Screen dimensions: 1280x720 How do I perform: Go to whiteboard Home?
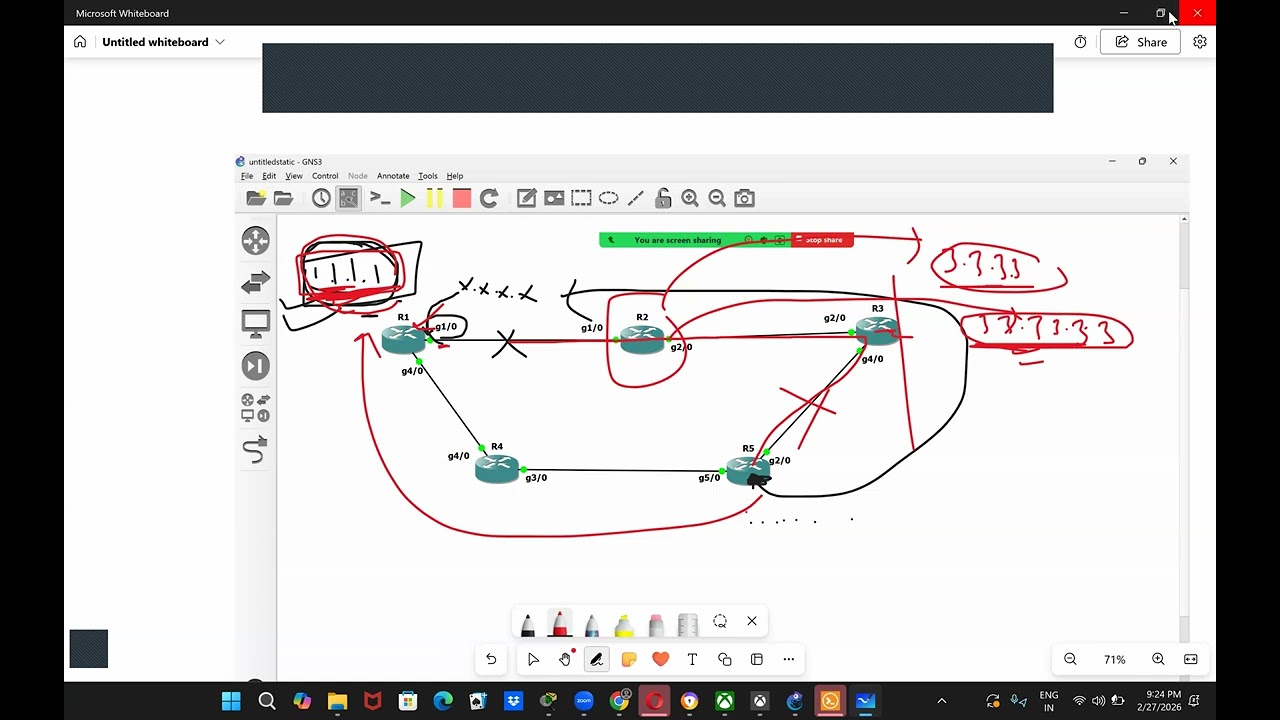(80, 42)
